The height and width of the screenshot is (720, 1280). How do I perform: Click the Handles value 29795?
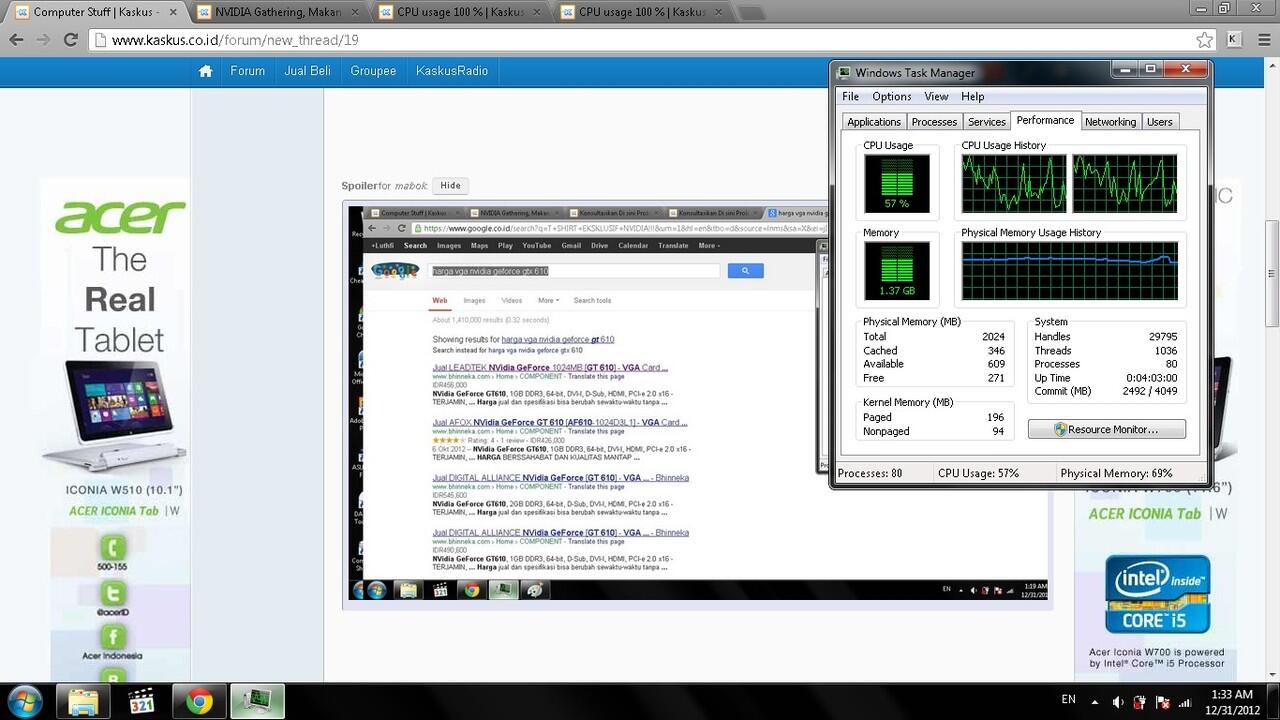click(x=1163, y=337)
